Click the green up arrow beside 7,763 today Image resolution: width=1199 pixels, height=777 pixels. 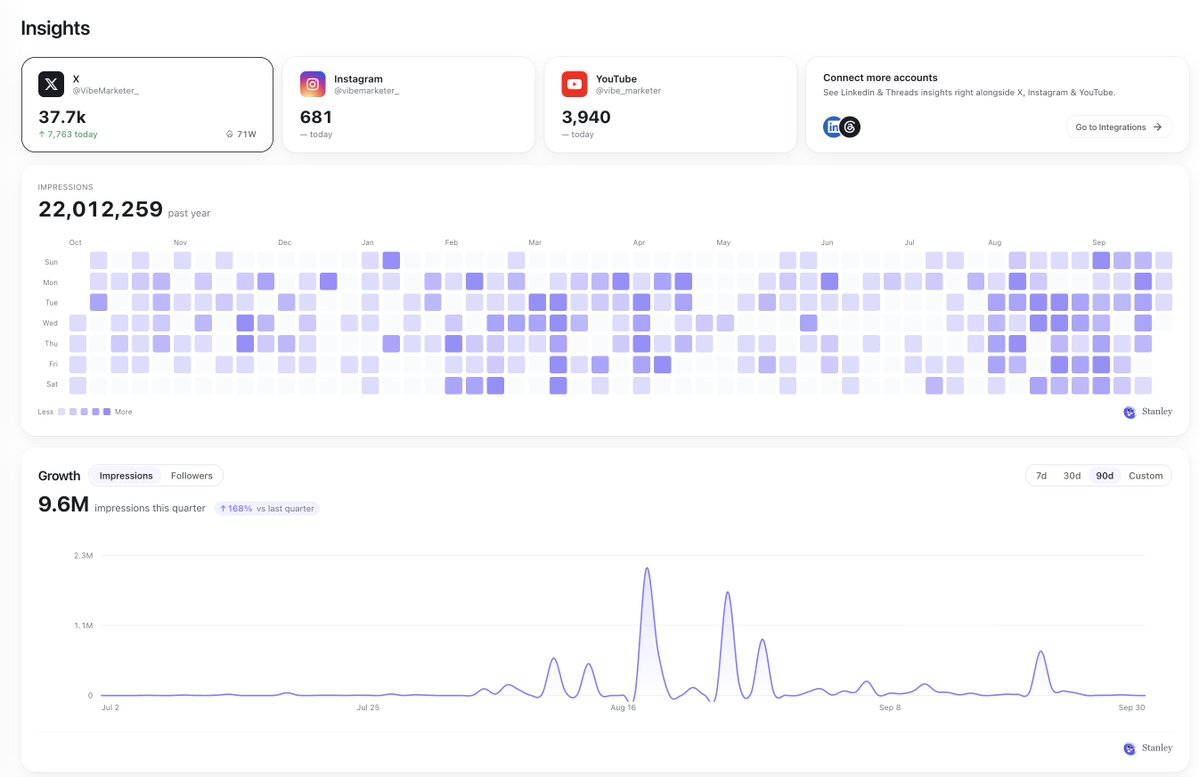click(x=42, y=134)
